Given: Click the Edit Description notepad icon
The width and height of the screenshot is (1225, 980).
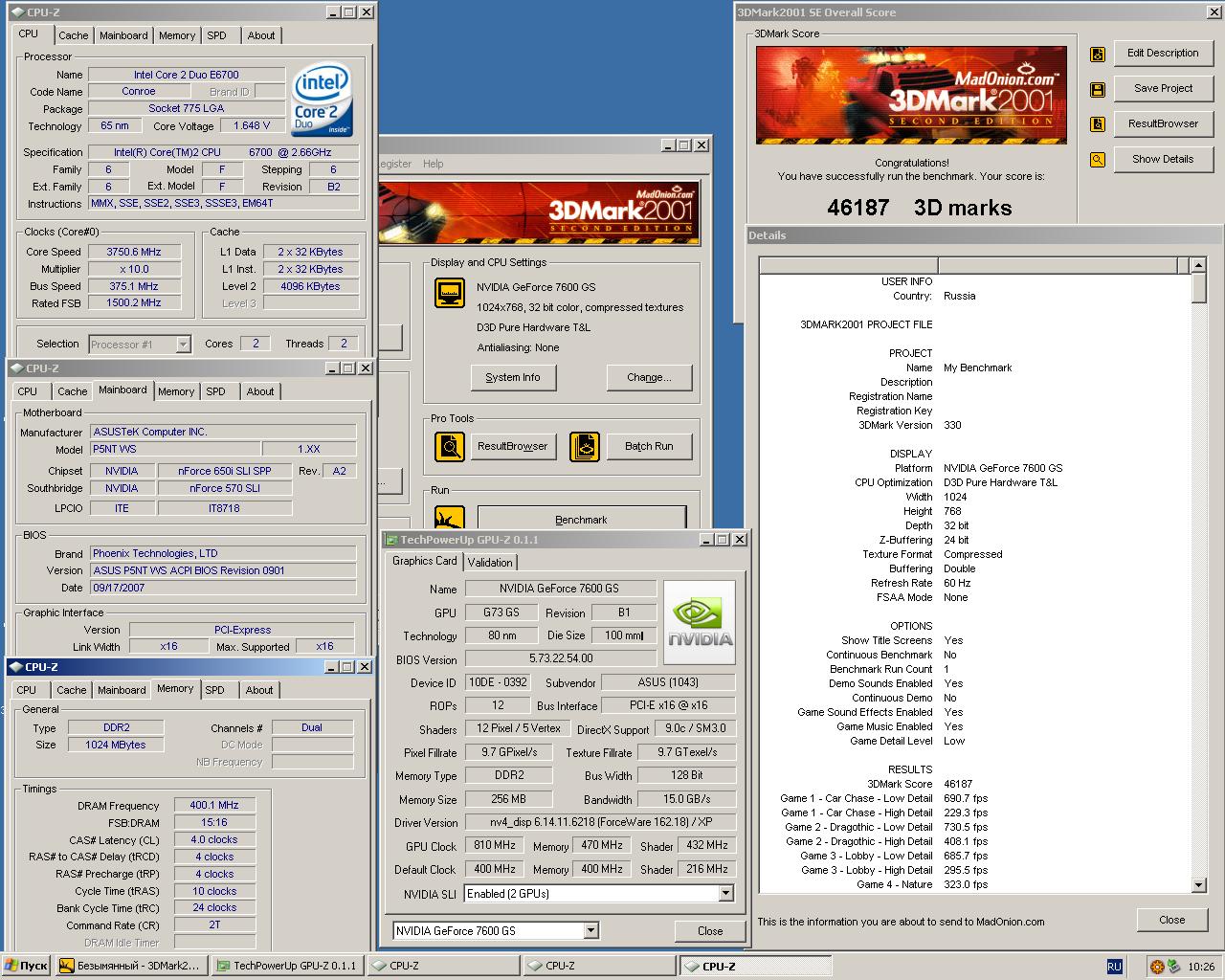Looking at the screenshot, I should point(1098,55).
